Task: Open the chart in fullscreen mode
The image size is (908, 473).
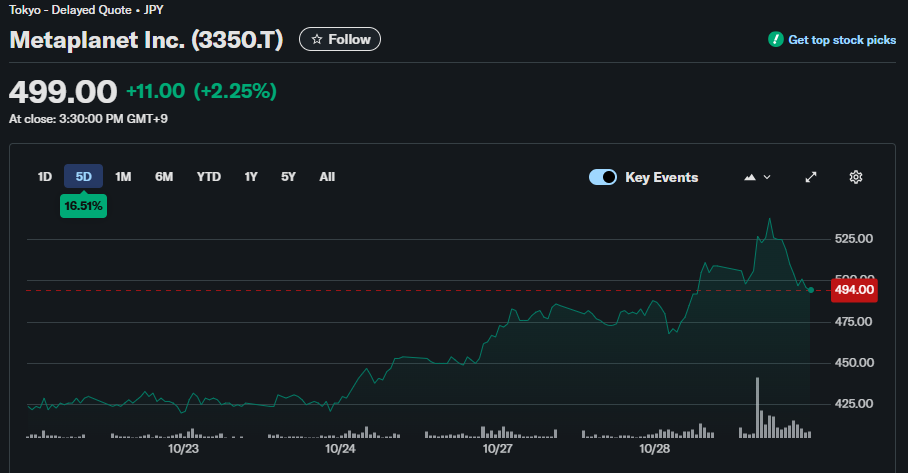Action: (811, 177)
